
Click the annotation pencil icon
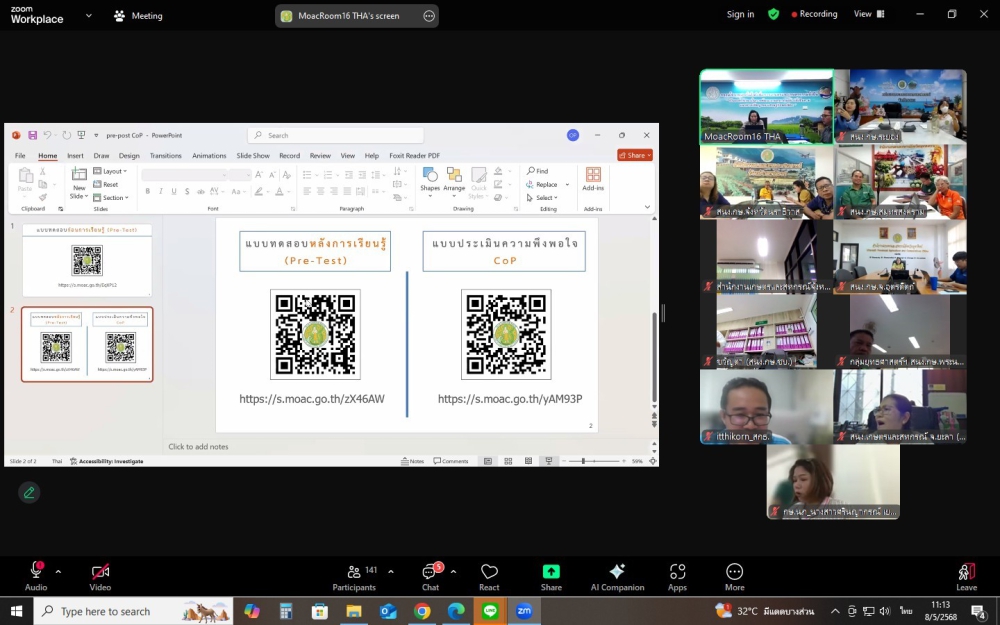pos(29,492)
